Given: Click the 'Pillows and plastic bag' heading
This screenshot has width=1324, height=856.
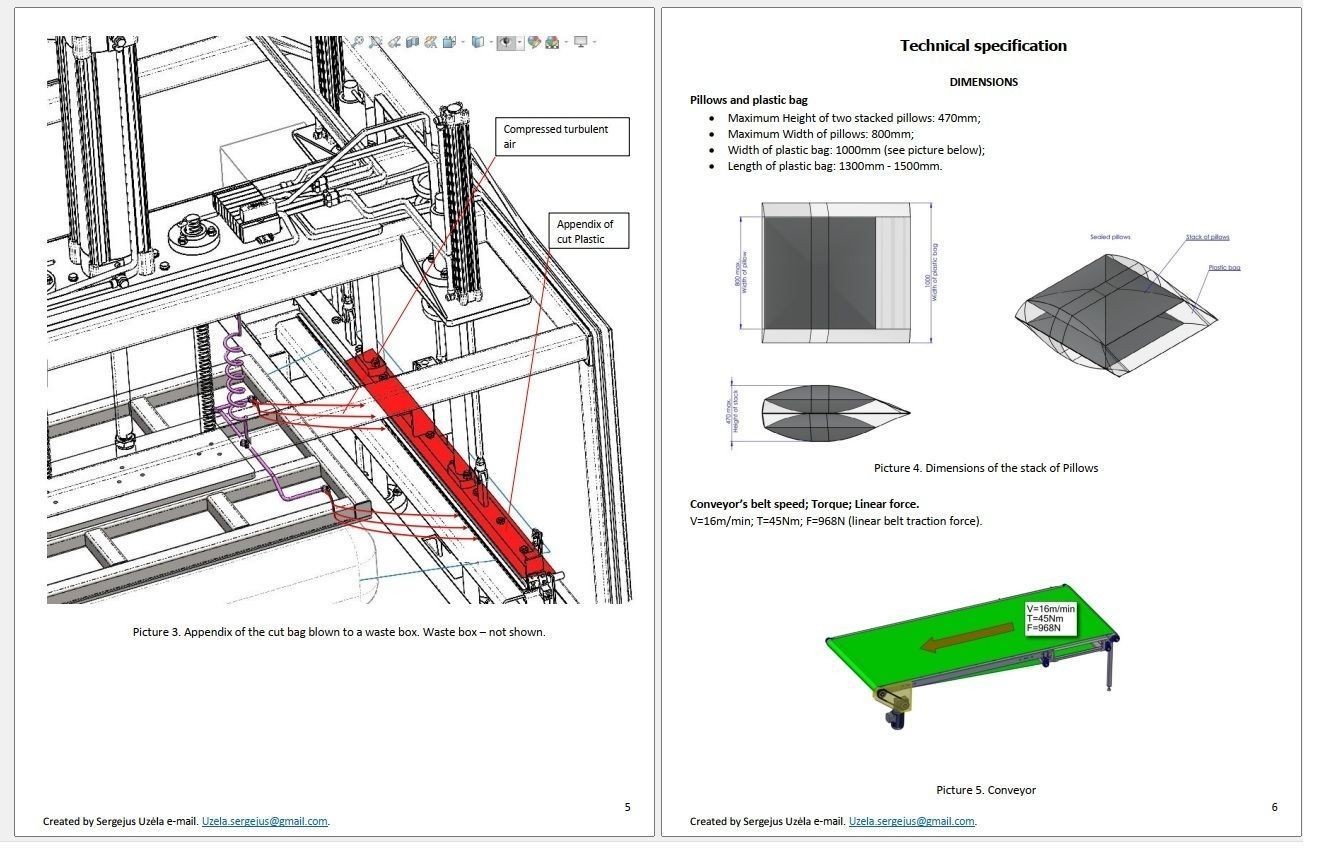Looking at the screenshot, I should [x=749, y=100].
